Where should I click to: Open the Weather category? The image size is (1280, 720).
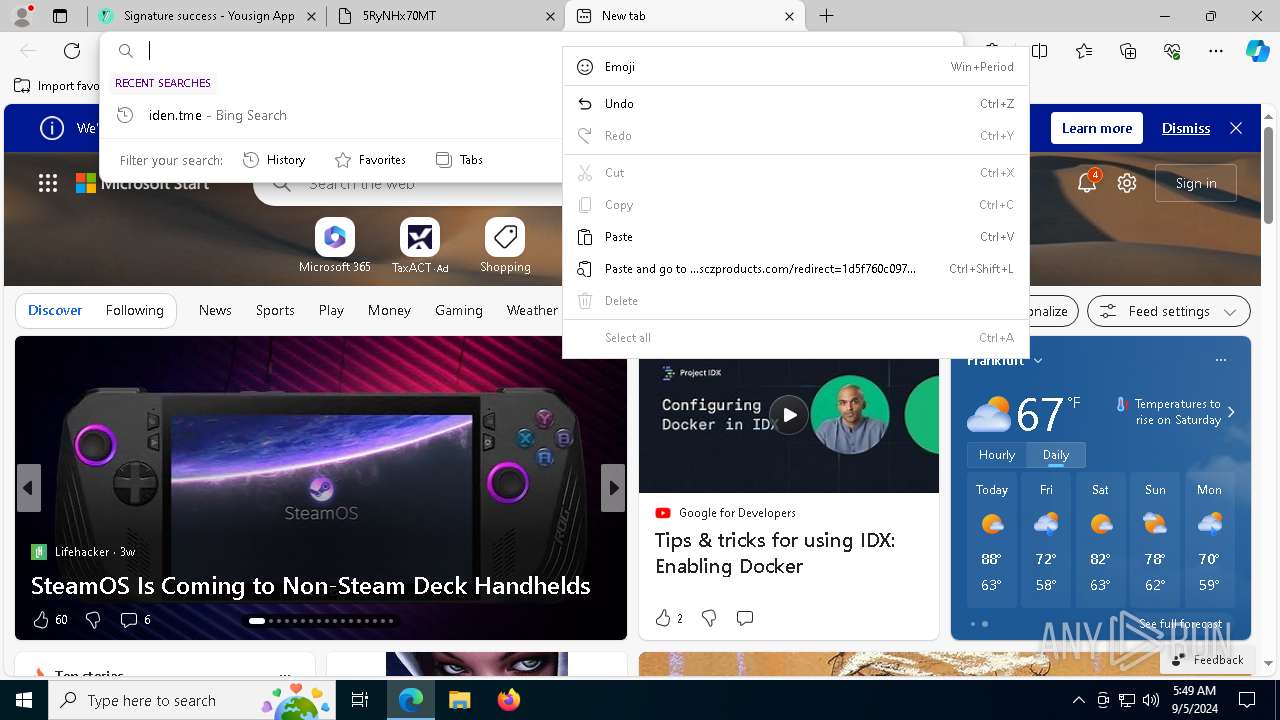pyautogui.click(x=532, y=310)
